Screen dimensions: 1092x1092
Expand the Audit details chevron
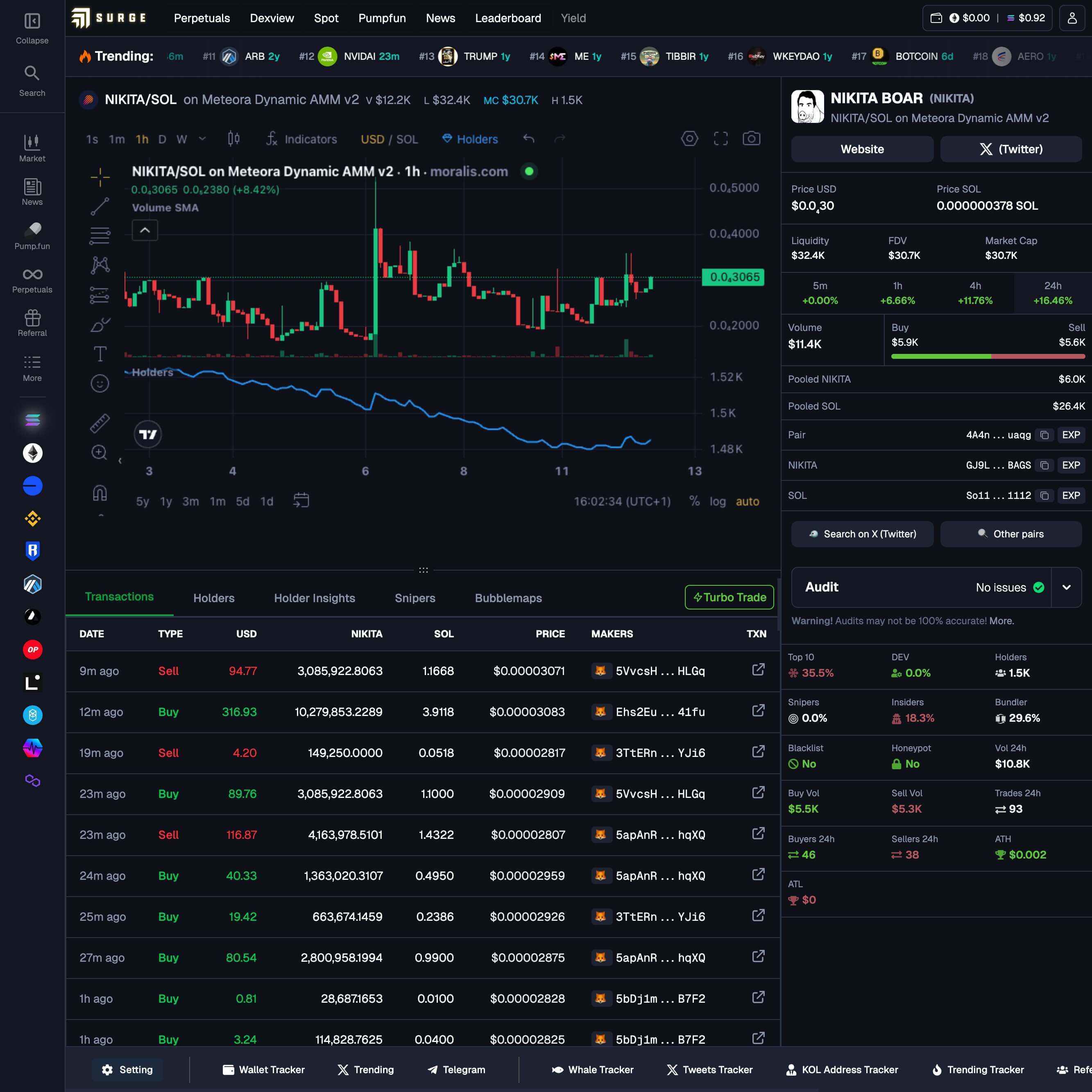click(x=1067, y=587)
